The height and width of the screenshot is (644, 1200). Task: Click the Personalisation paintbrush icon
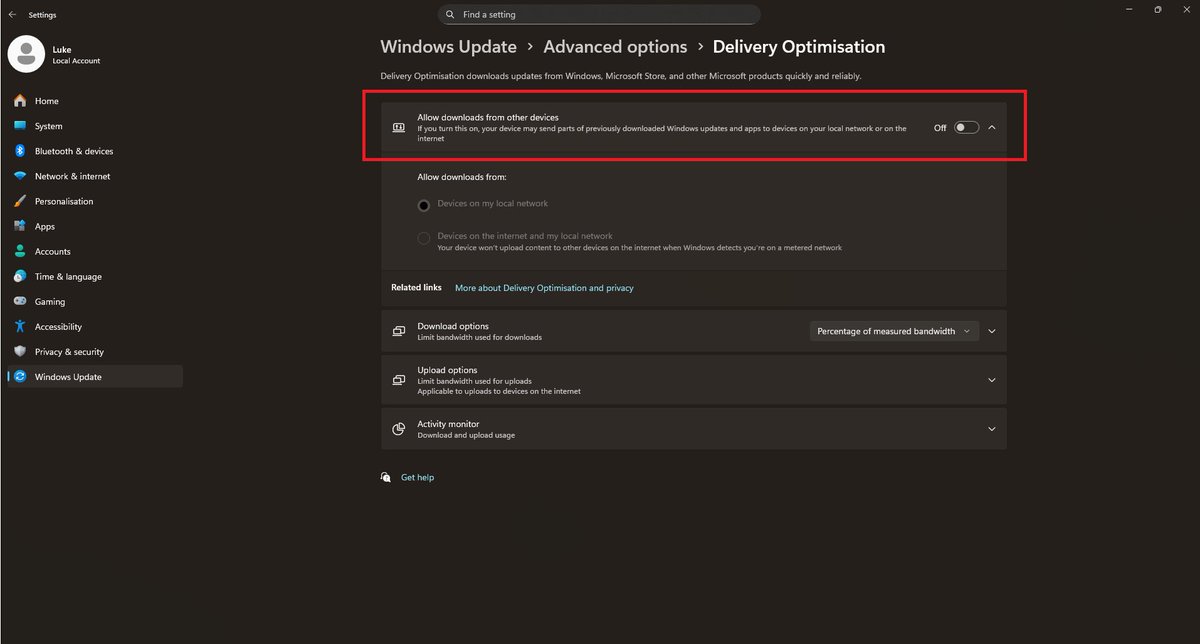(20, 201)
